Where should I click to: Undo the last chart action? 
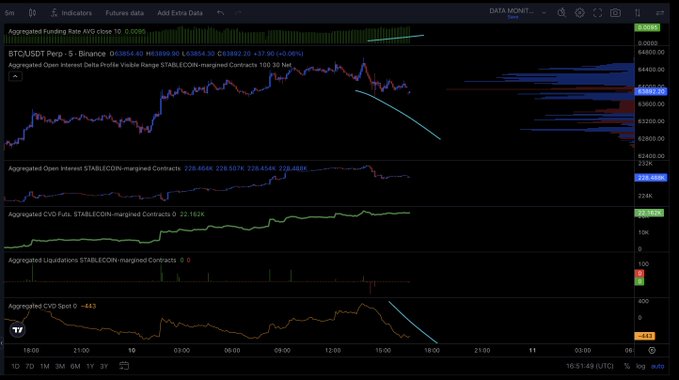click(220, 13)
